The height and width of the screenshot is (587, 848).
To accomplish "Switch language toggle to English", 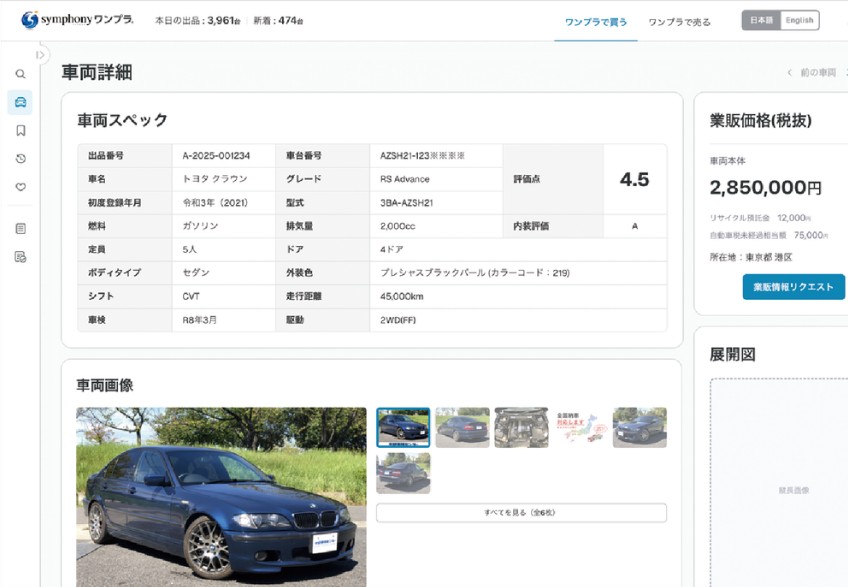I will pos(799,20).
